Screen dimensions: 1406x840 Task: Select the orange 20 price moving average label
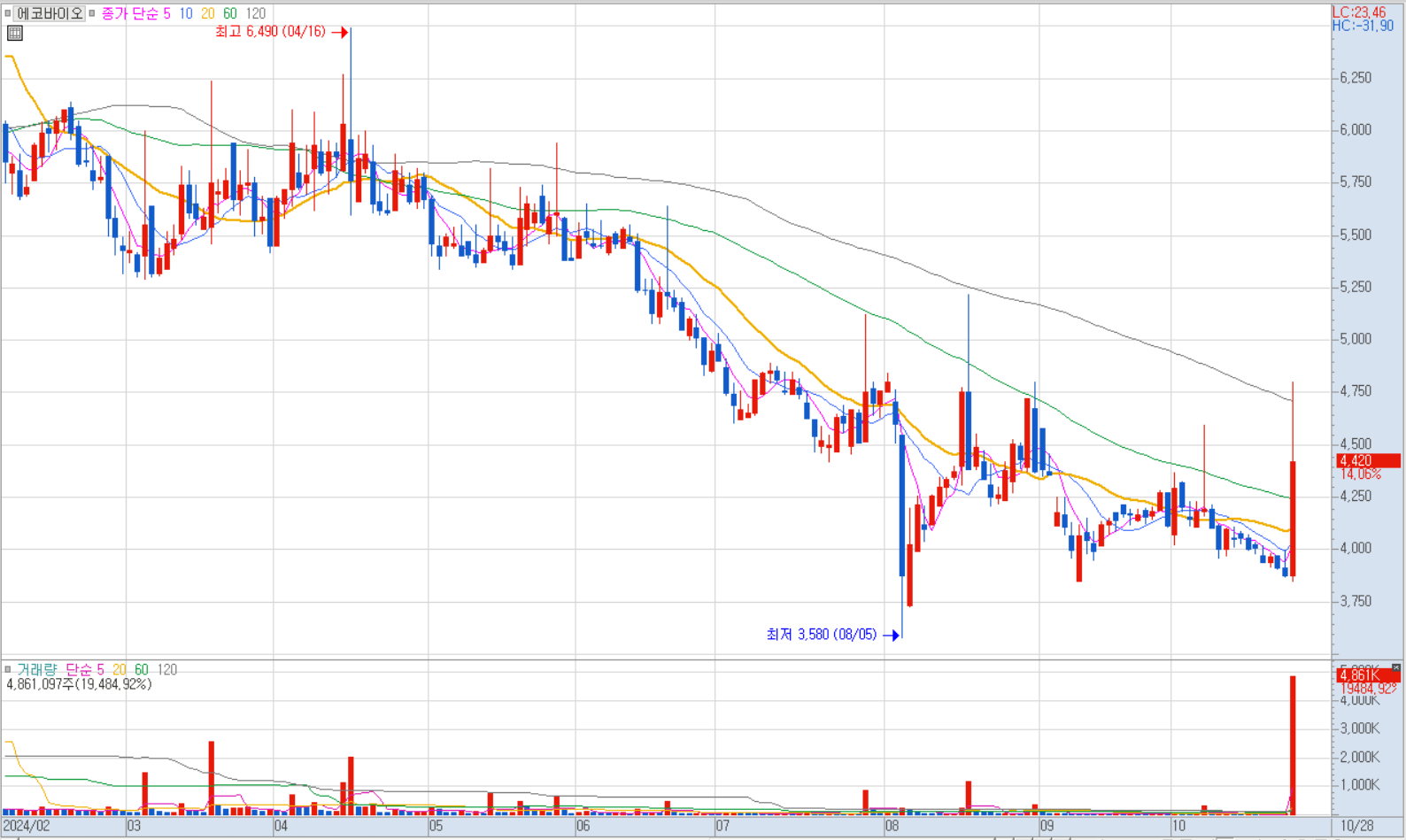click(207, 13)
